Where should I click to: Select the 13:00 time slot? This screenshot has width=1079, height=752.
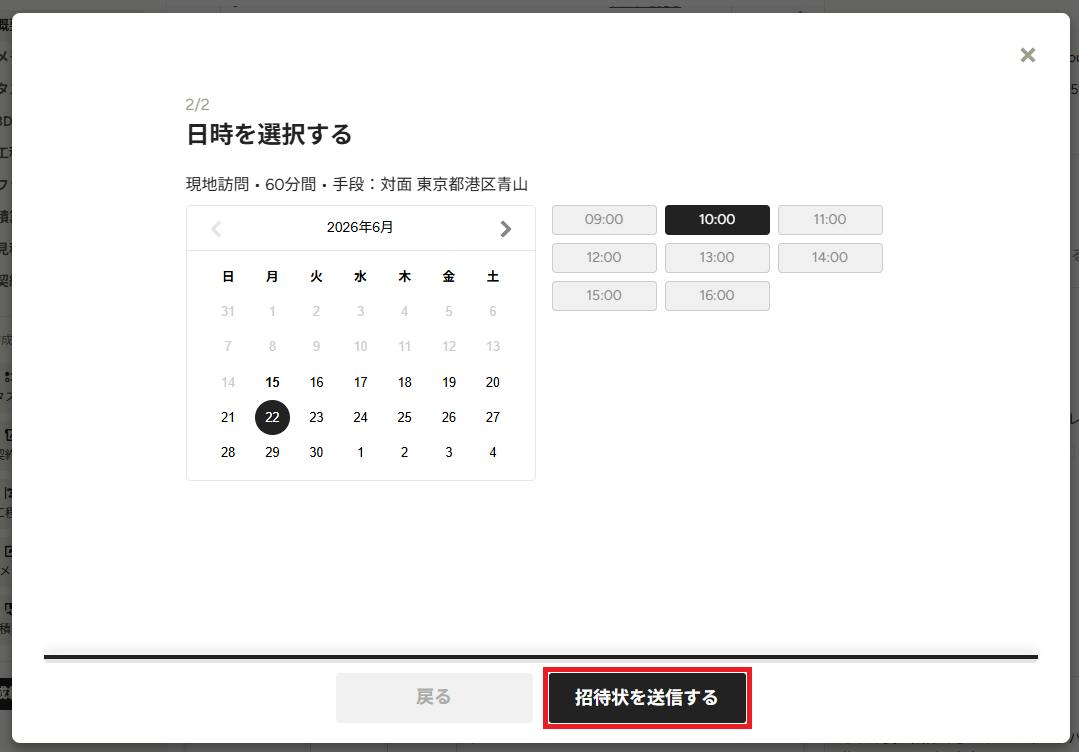tap(717, 257)
